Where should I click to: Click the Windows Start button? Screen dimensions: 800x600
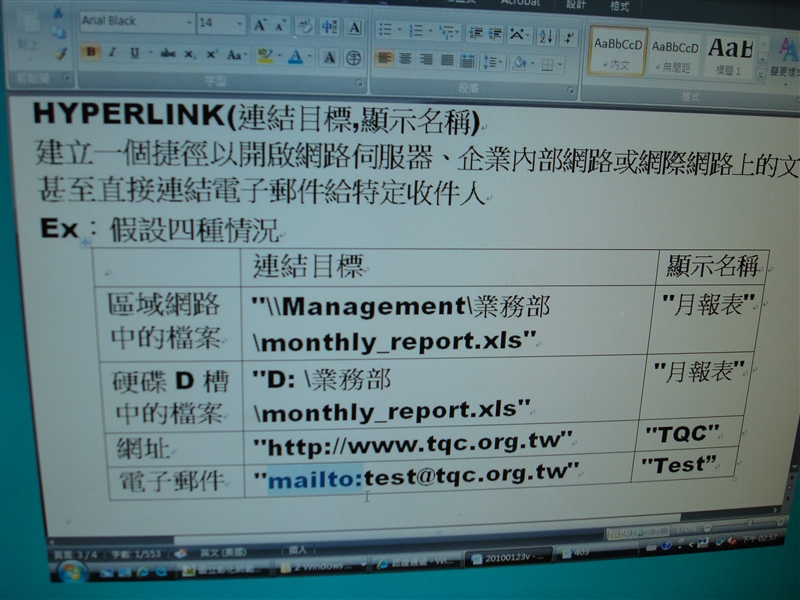click(x=73, y=571)
